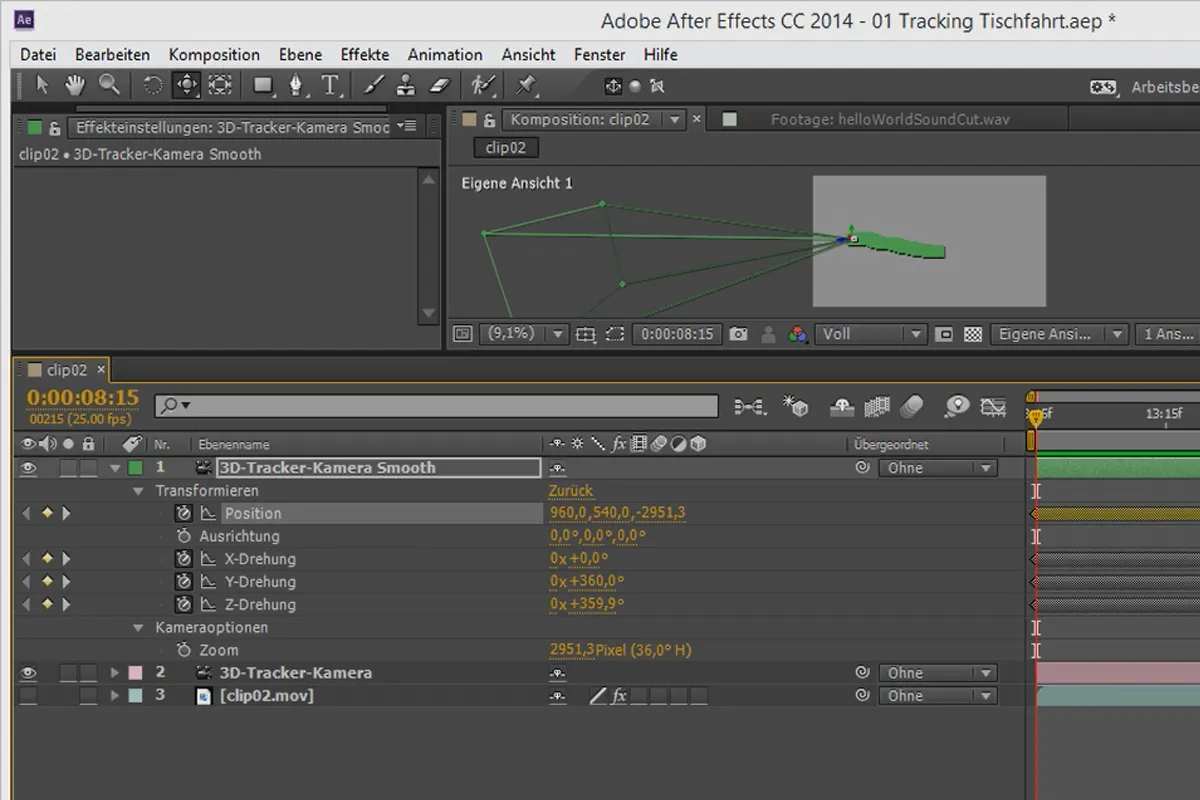1200x800 pixels.
Task: Open the Effekte menu
Action: [x=365, y=55]
